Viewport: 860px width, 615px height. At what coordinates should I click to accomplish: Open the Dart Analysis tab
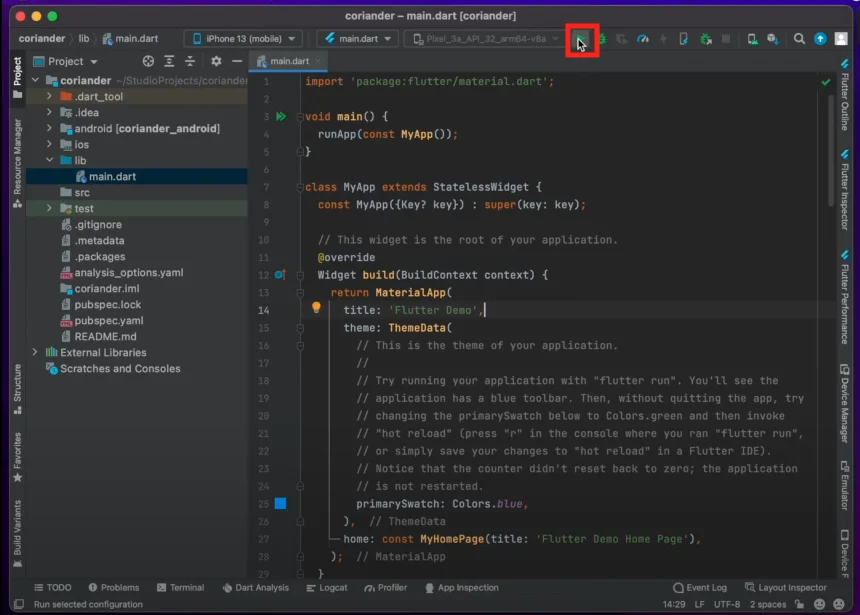coord(253,588)
